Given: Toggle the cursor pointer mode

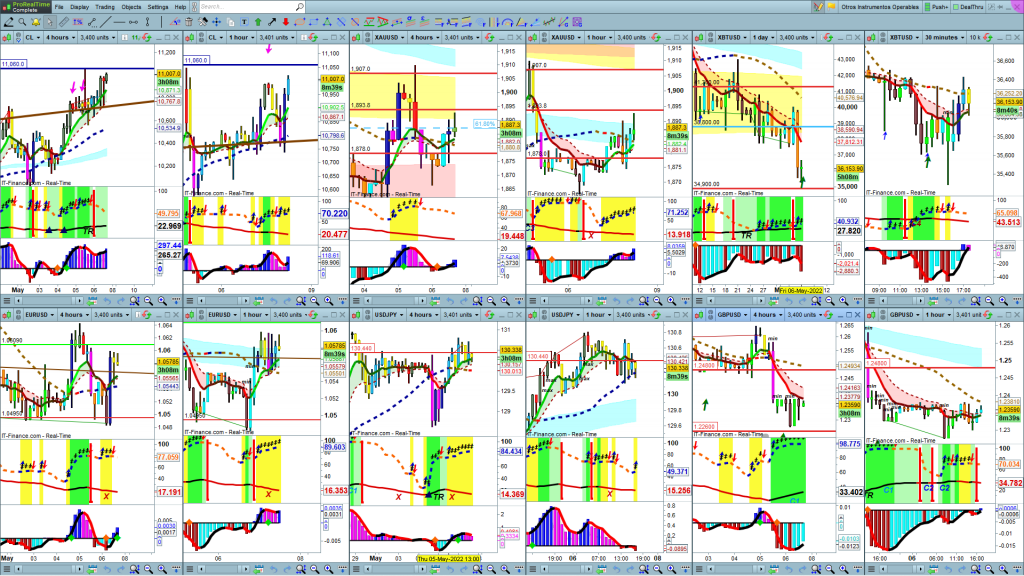Looking at the screenshot, I should [x=49, y=22].
